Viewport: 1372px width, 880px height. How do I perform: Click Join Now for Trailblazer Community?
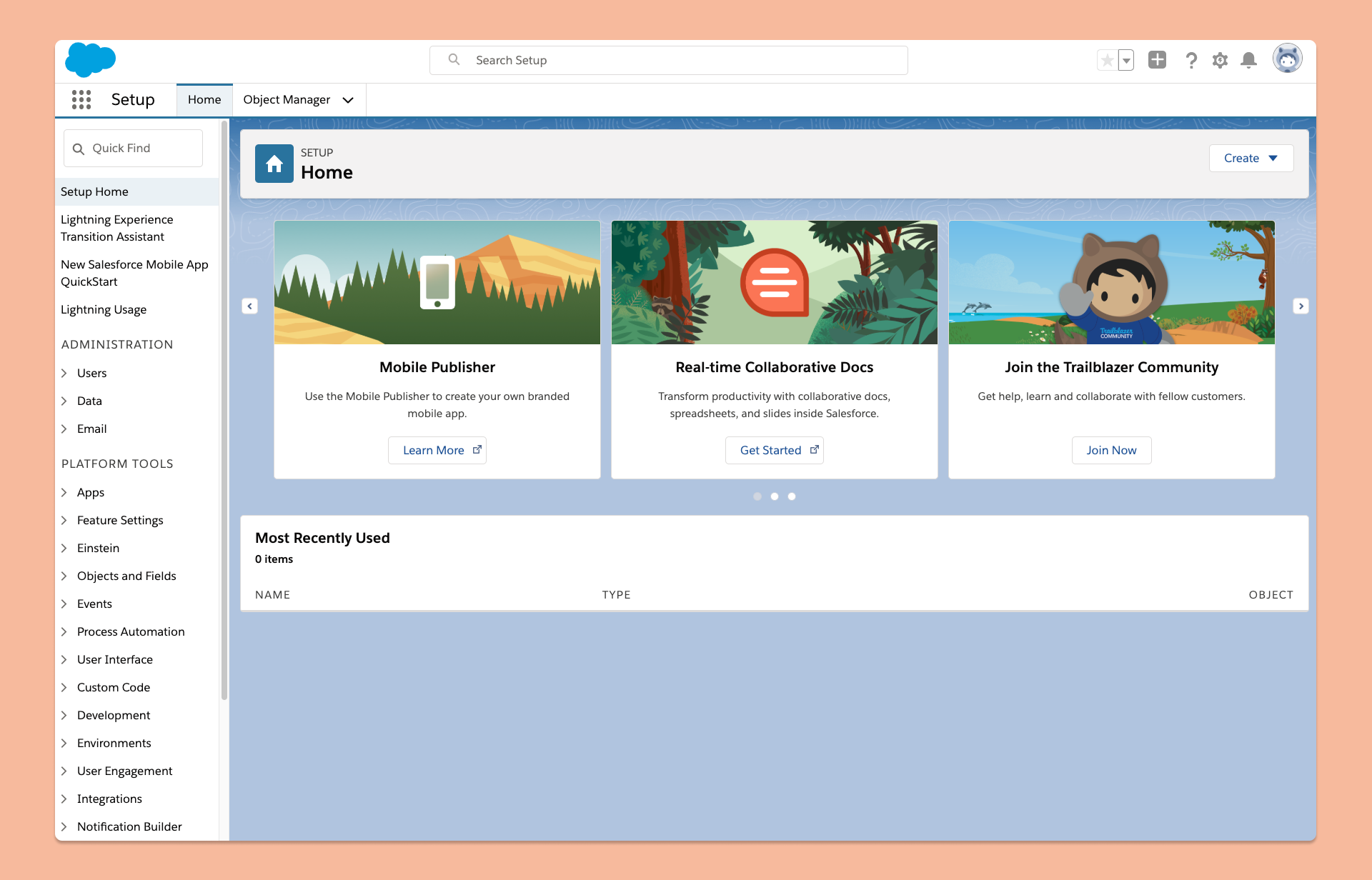(x=1110, y=450)
